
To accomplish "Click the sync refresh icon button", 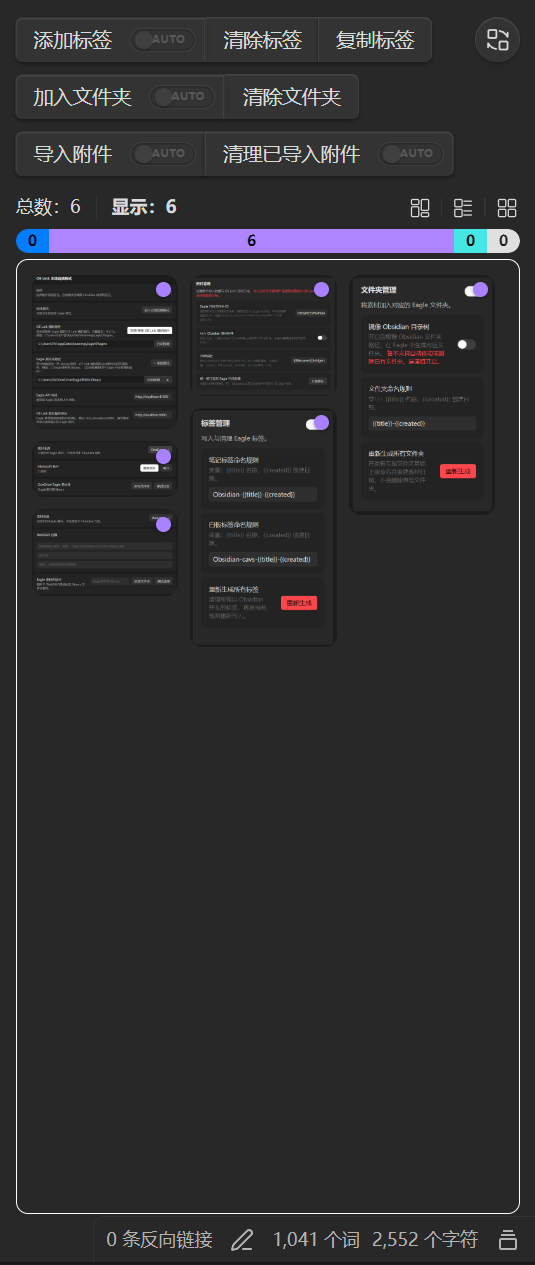I will click(x=497, y=40).
